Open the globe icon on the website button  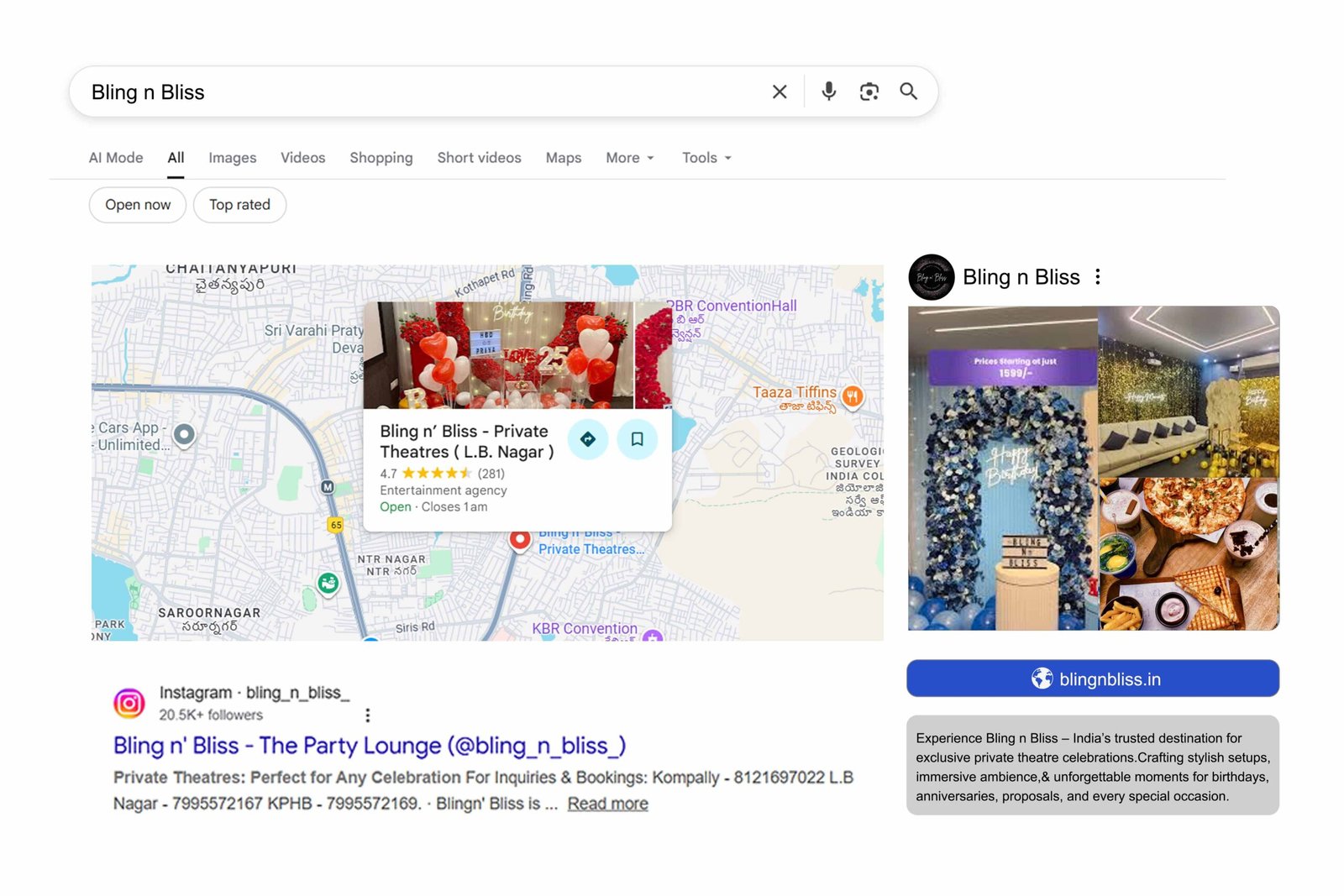(x=1043, y=679)
